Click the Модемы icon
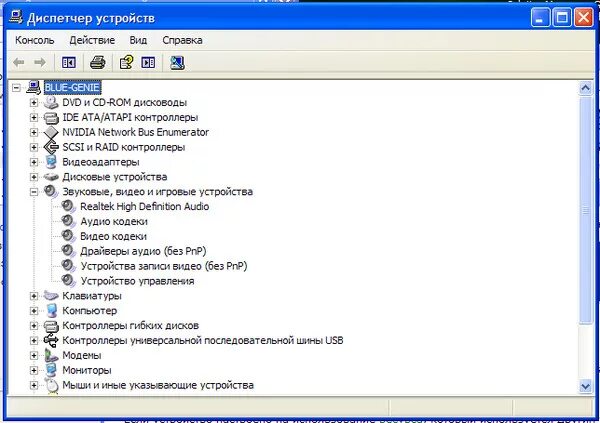 51,355
